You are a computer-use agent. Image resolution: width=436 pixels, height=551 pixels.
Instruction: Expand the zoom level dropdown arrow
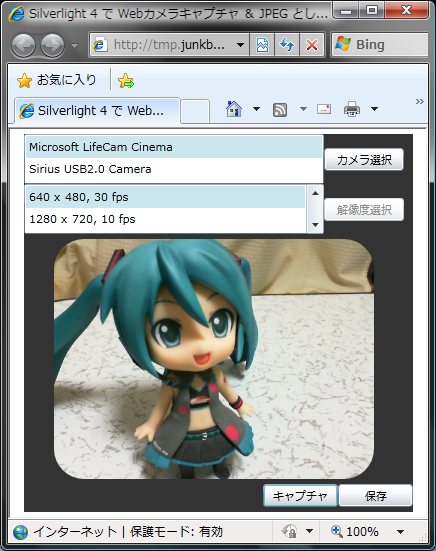coord(401,532)
